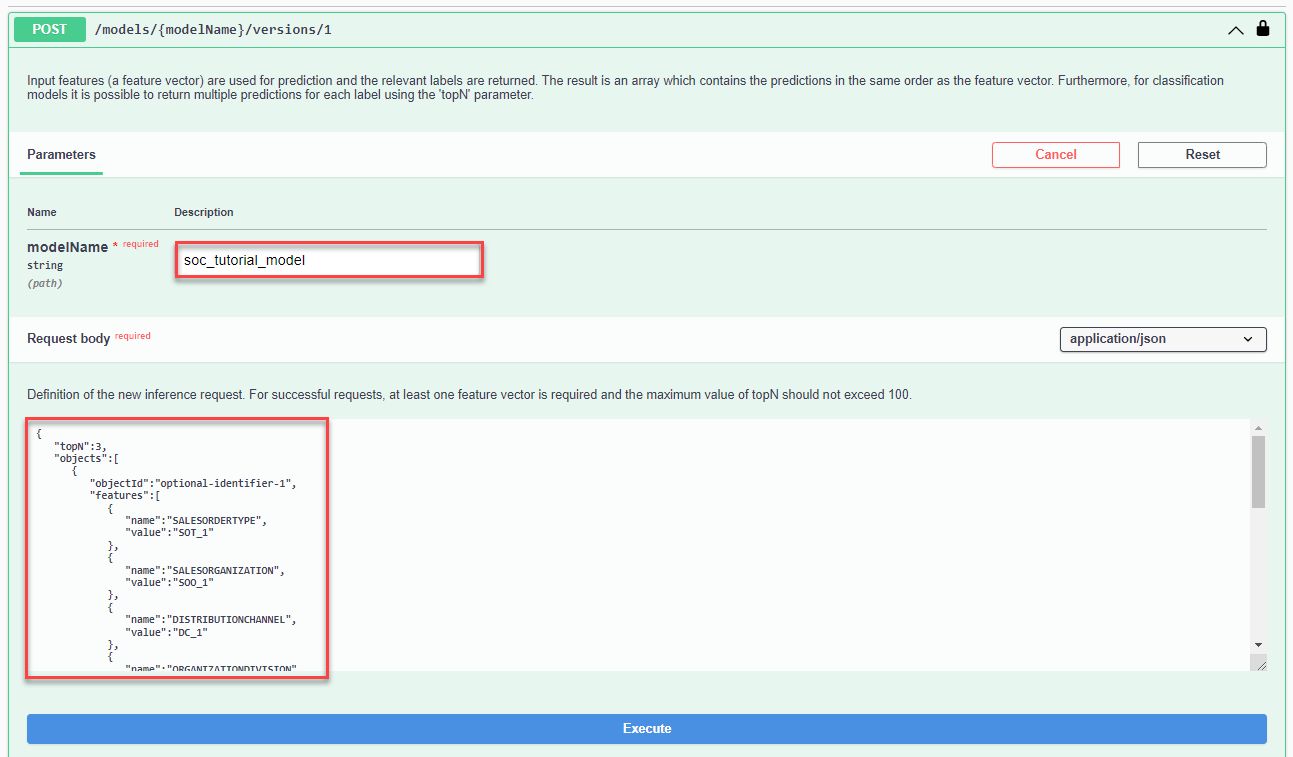The image size is (1293, 757).
Task: Click the Cancel button
Action: click(1056, 155)
